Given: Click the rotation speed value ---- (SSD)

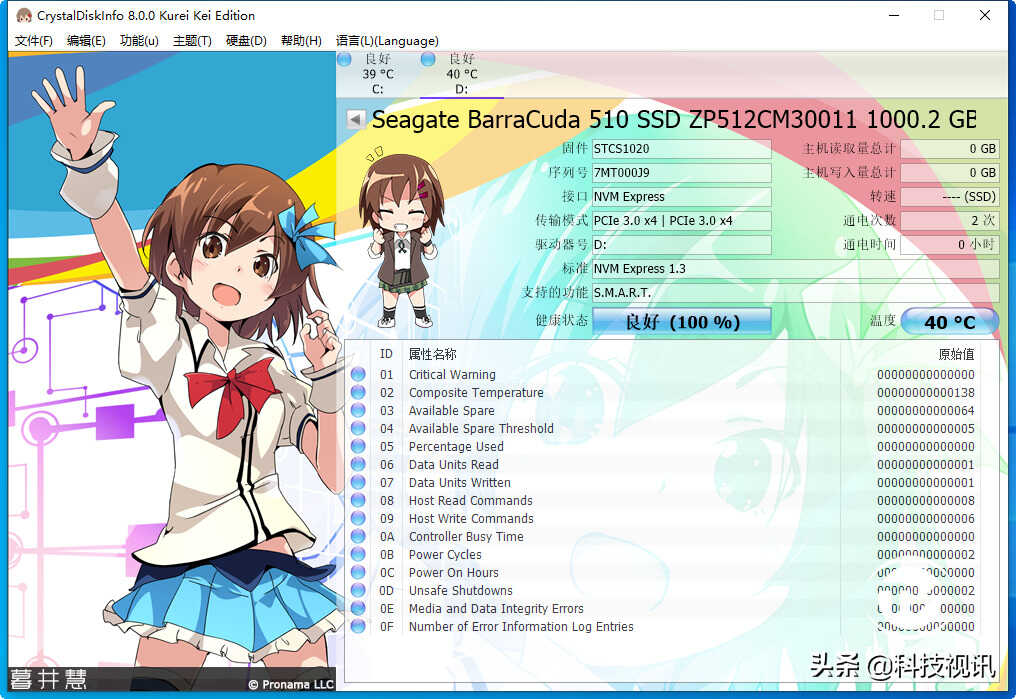Looking at the screenshot, I should [x=949, y=196].
